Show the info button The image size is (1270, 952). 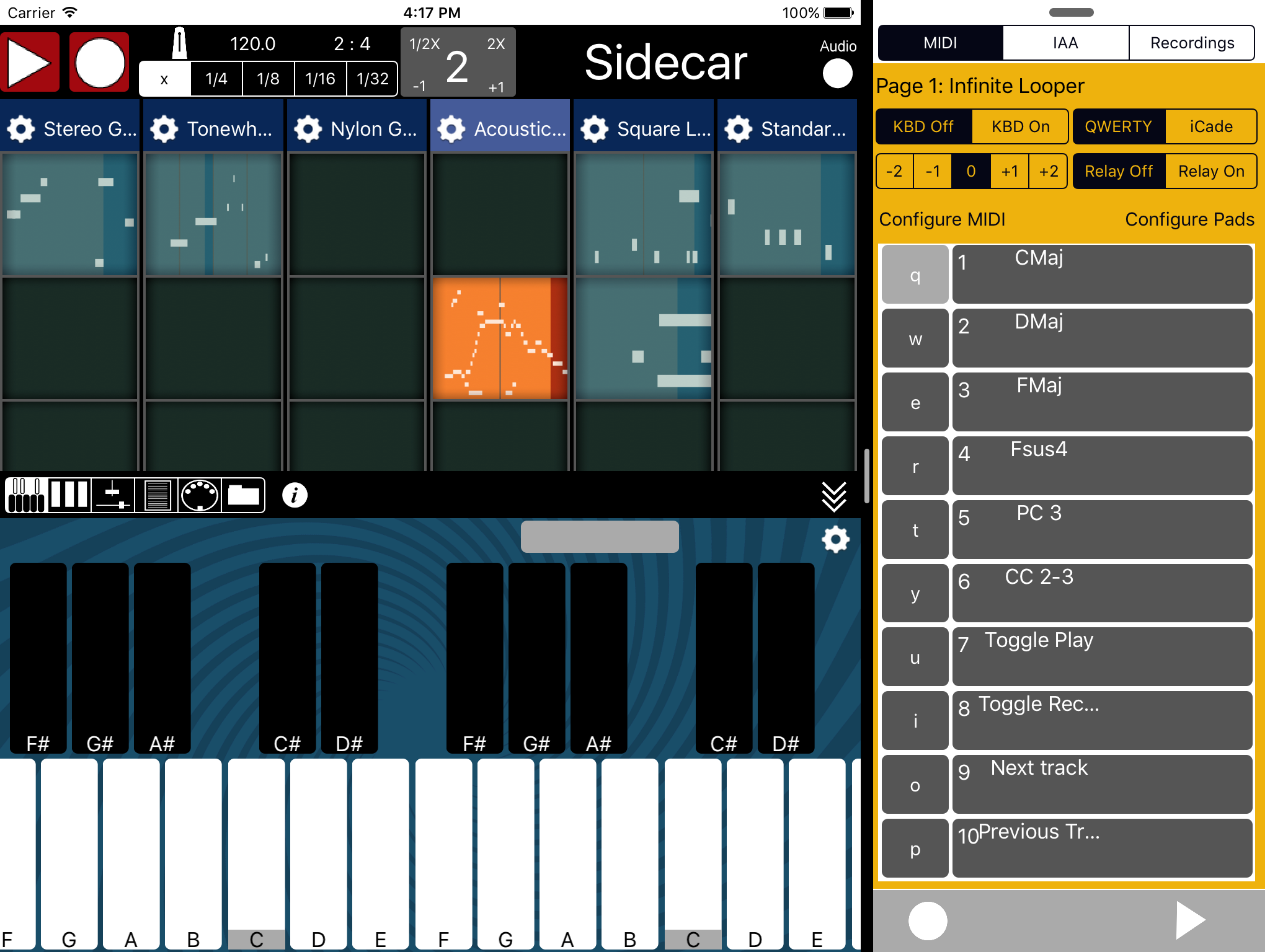coord(295,495)
